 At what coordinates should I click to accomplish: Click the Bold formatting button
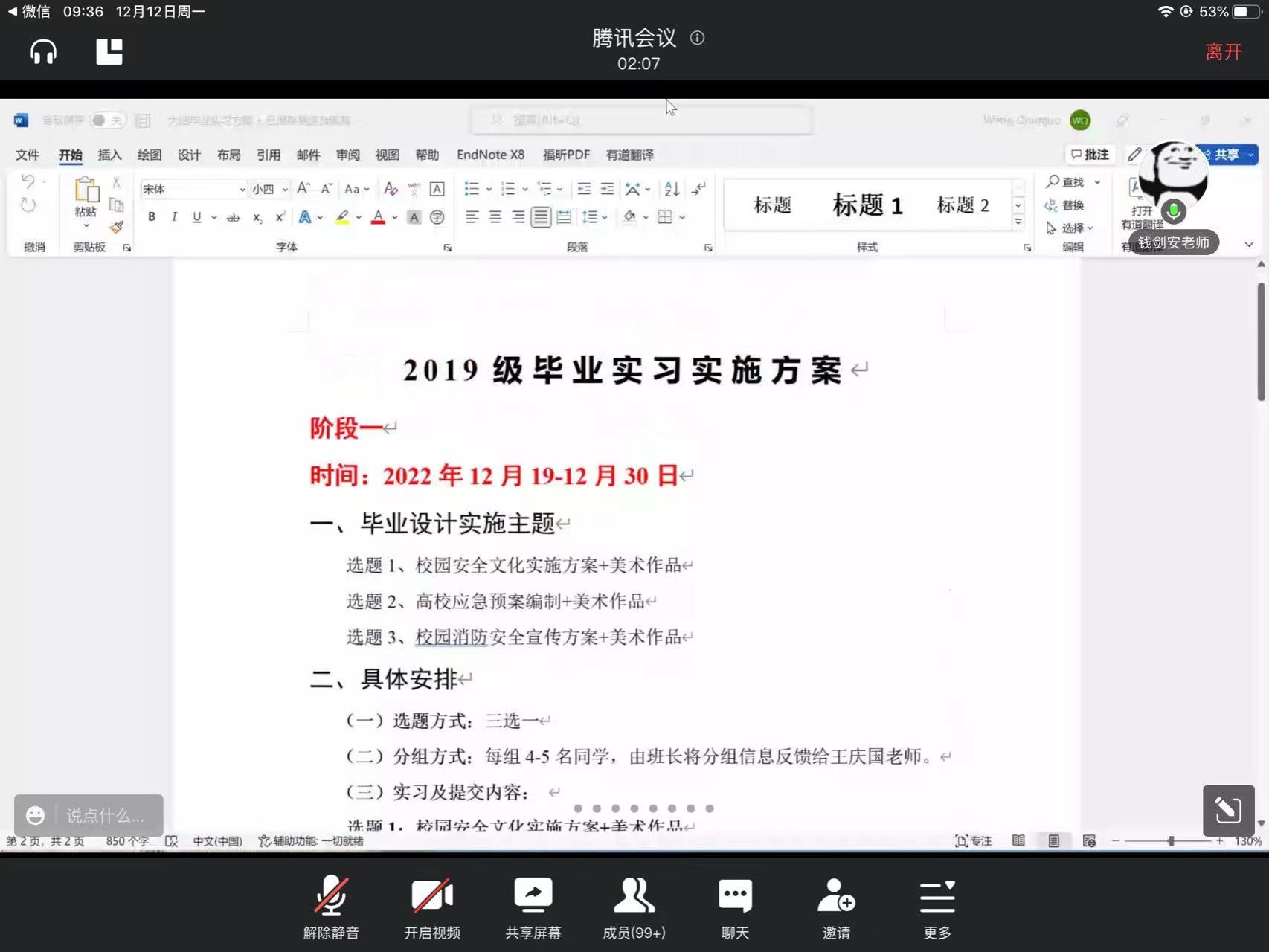[152, 217]
